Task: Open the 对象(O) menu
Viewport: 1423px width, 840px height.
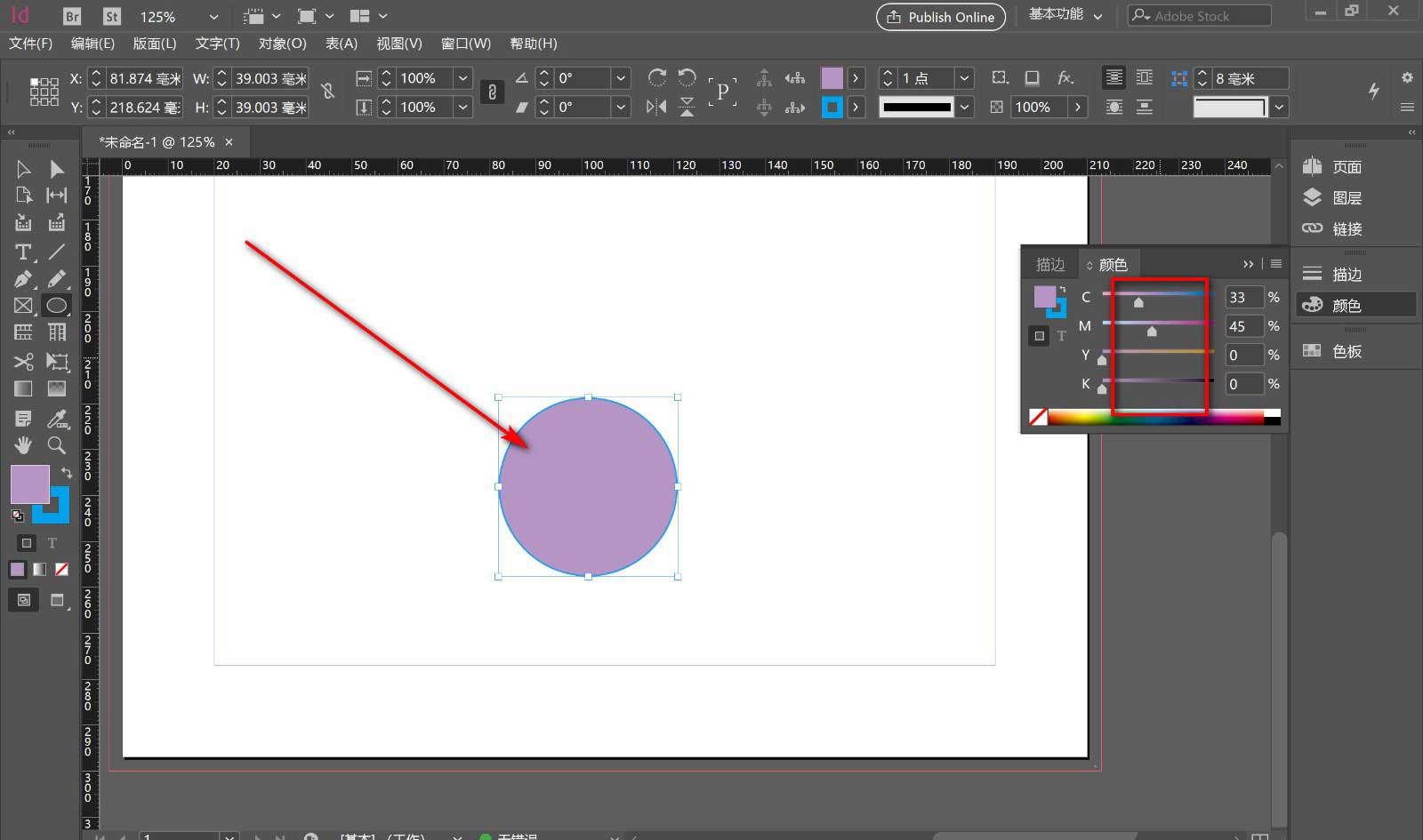Action: (282, 44)
